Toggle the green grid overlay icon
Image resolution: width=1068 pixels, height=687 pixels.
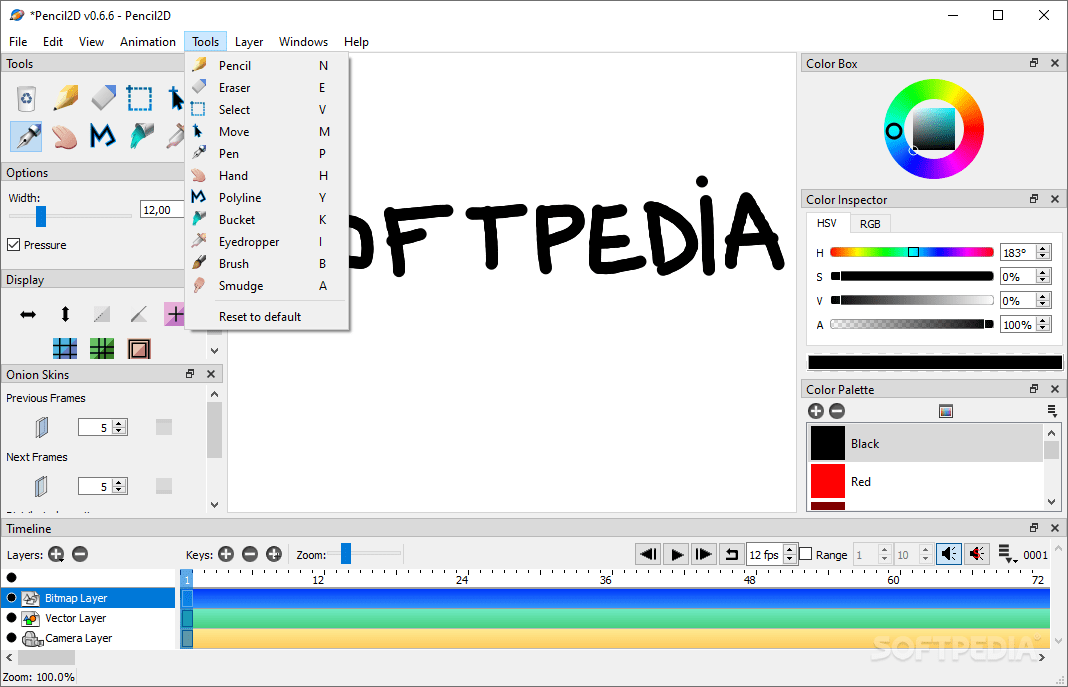tap(101, 349)
